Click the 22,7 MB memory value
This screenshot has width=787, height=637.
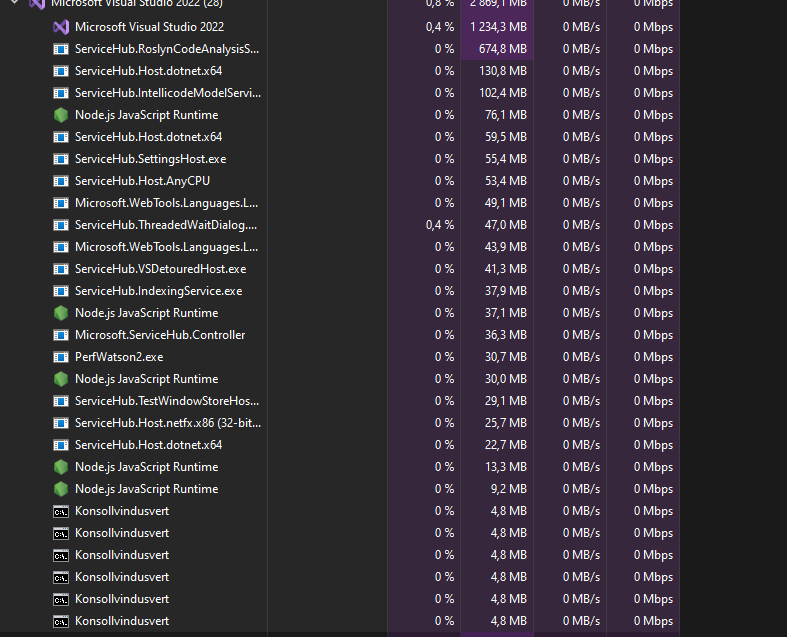pyautogui.click(x=506, y=445)
